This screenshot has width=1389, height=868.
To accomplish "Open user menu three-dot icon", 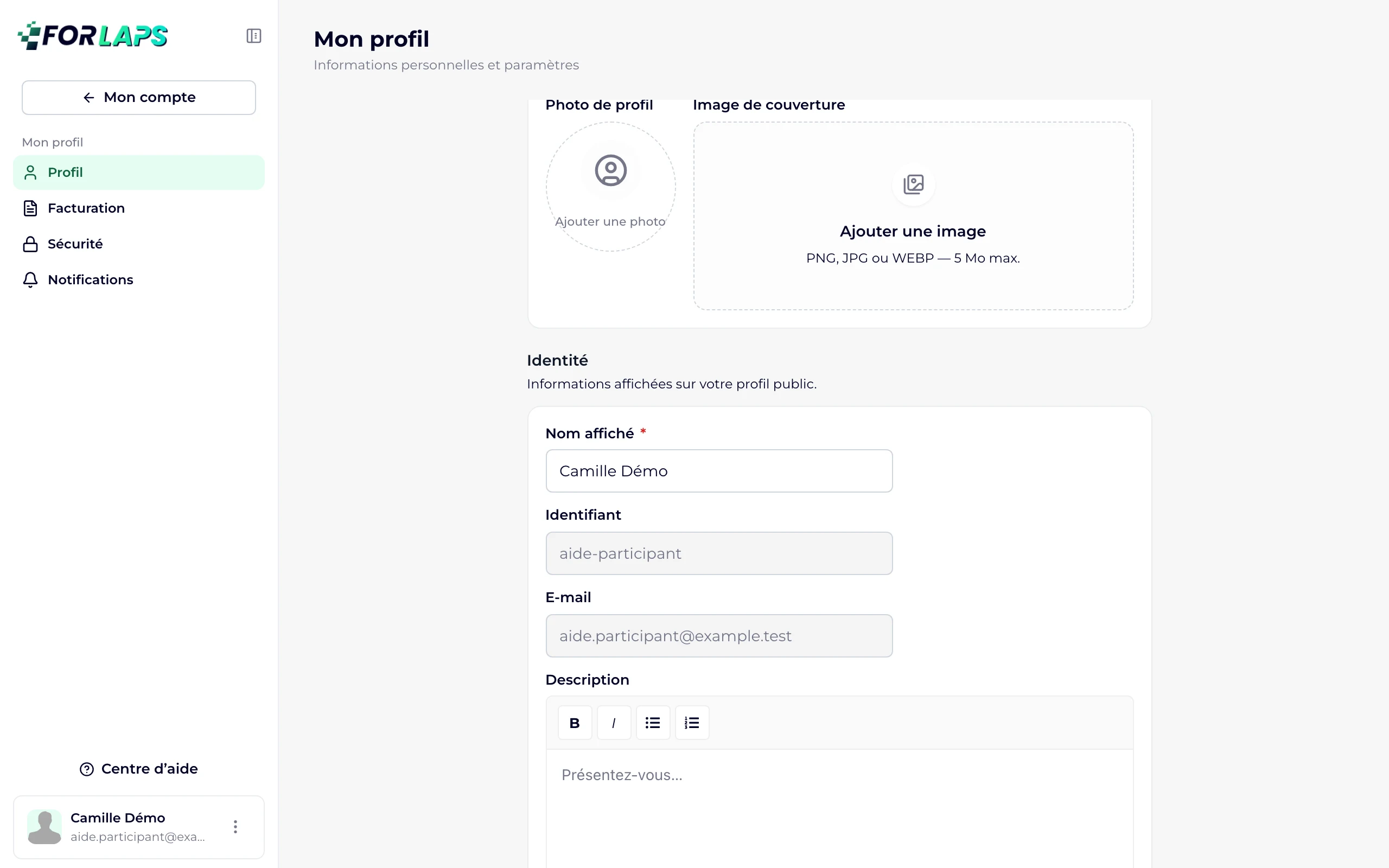I will tap(235, 827).
